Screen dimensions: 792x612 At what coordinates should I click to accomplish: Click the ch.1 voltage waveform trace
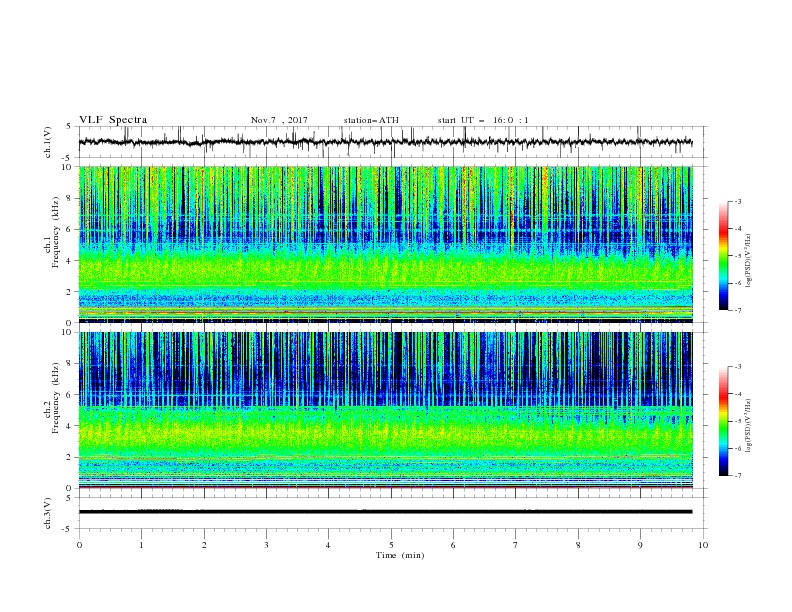385,142
